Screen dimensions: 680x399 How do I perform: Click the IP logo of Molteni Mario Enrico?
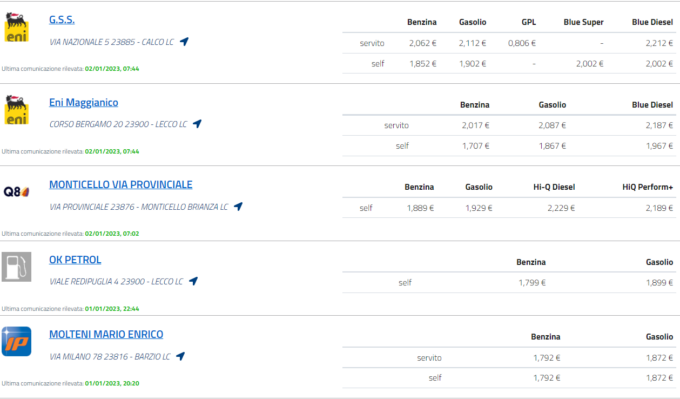tap(16, 341)
